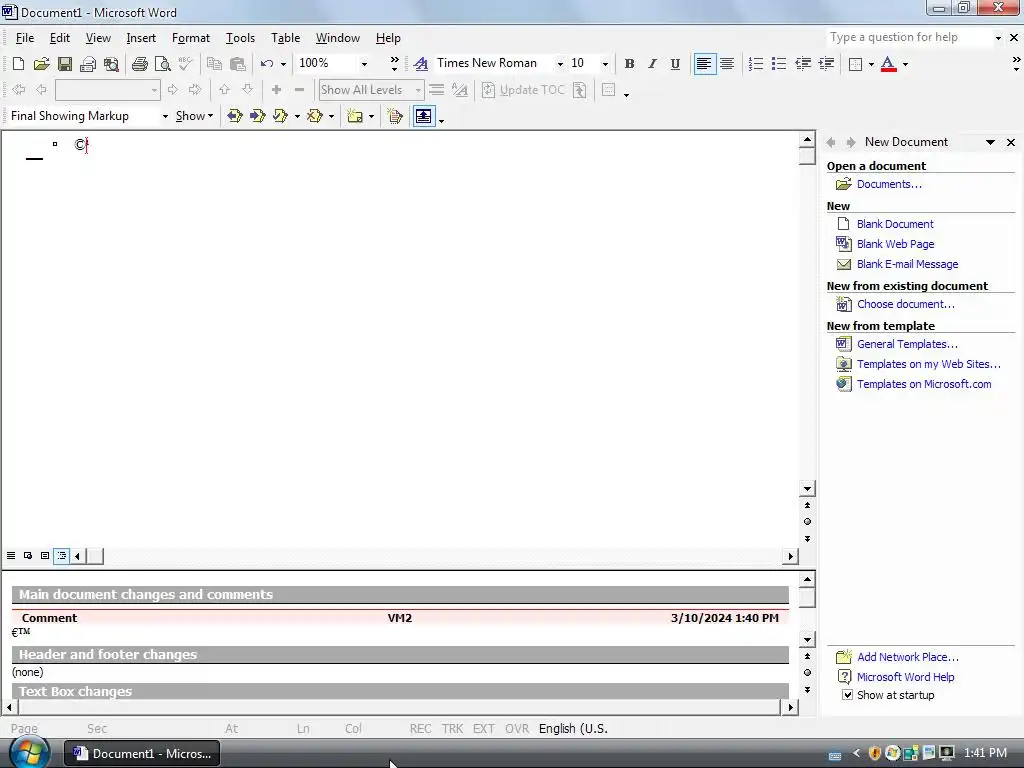Expand the Undo history dropdown arrow
The image size is (1024, 768).
pyautogui.click(x=283, y=63)
